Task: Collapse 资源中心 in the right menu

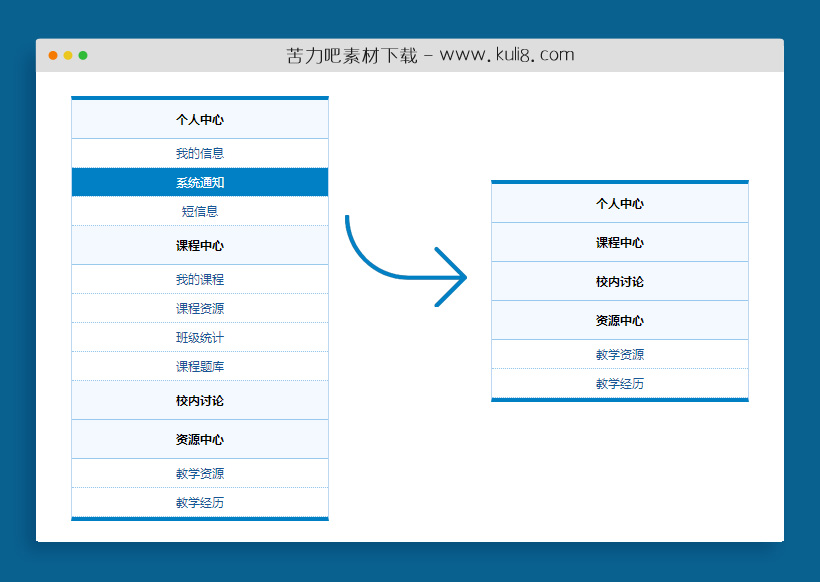Action: 620,321
